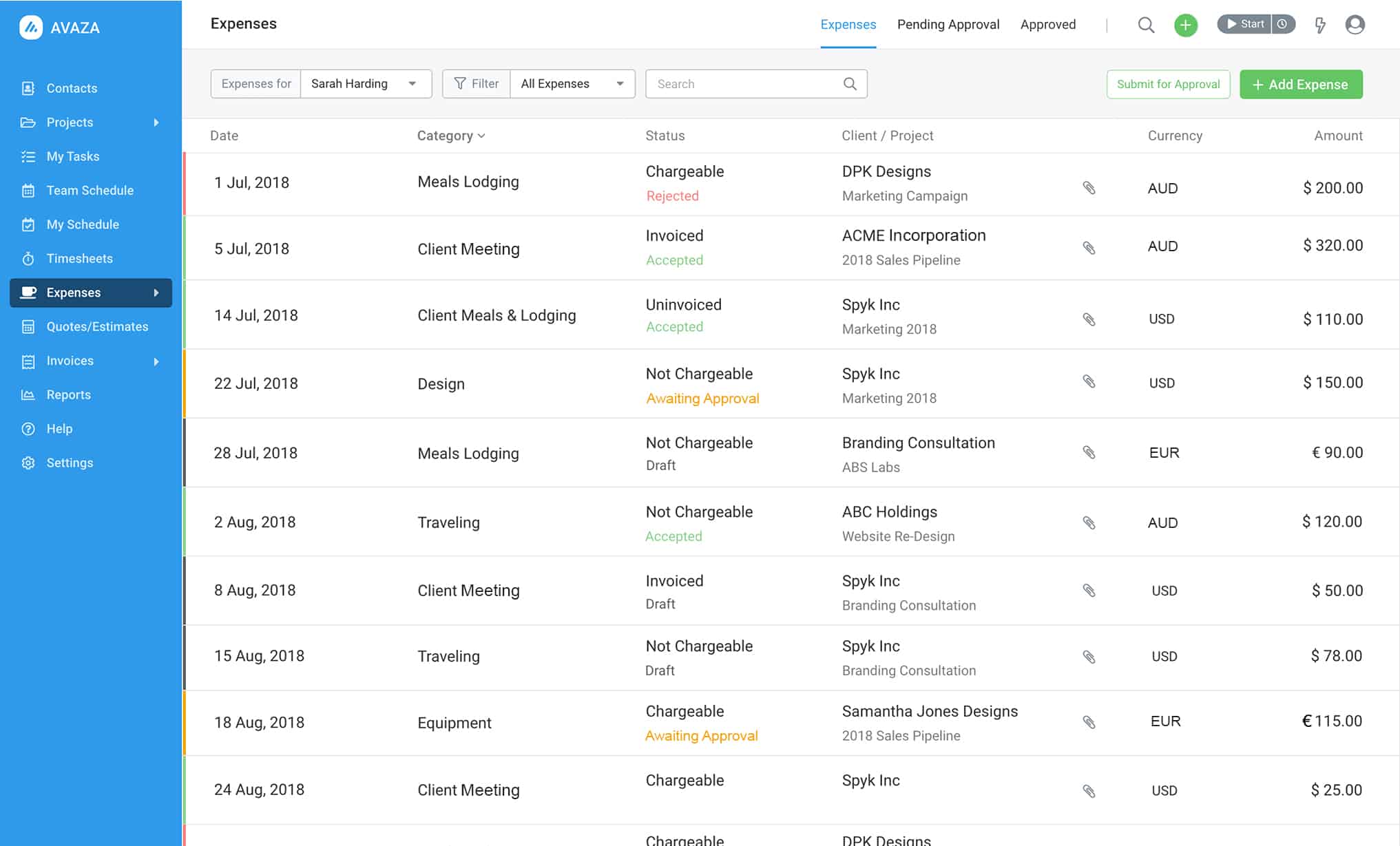Open attachment for 1 Jul, 2018 expense
This screenshot has height=846, width=1400.
coord(1089,188)
